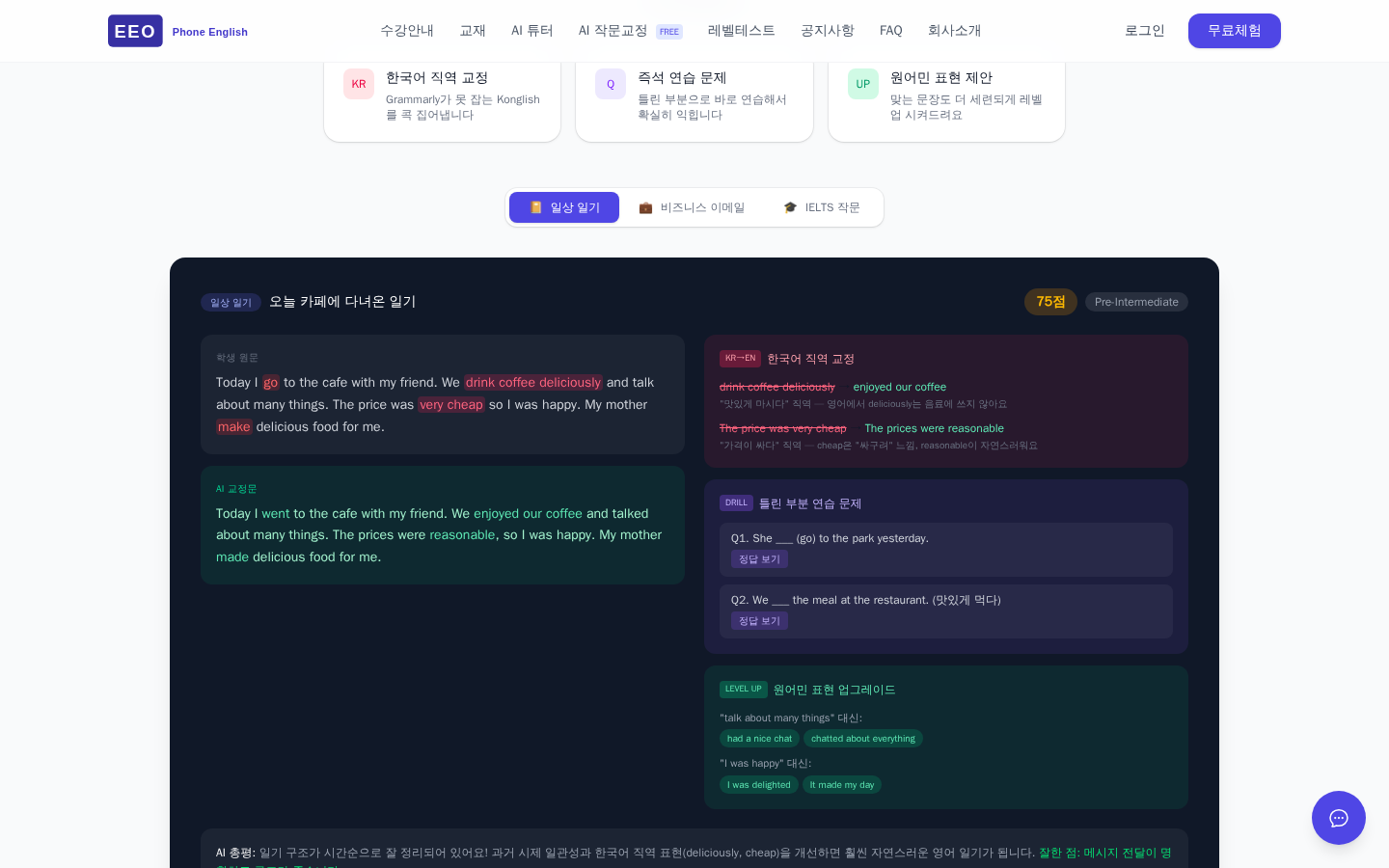Click the Q instant practice icon
1389x868 pixels.
pyautogui.click(x=611, y=84)
